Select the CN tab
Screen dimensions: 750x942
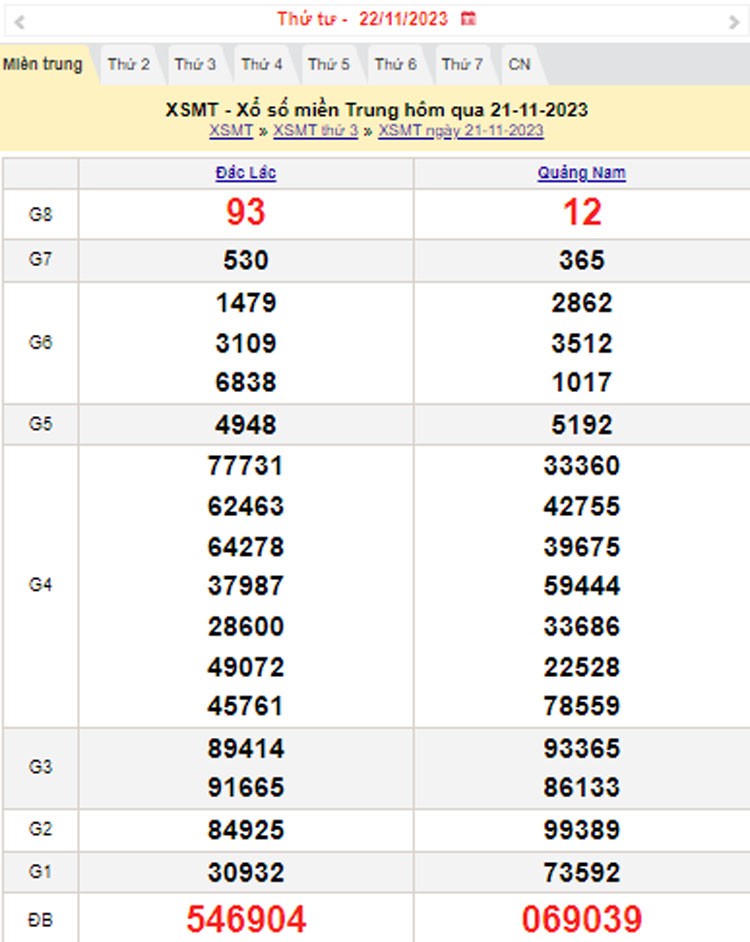click(519, 65)
